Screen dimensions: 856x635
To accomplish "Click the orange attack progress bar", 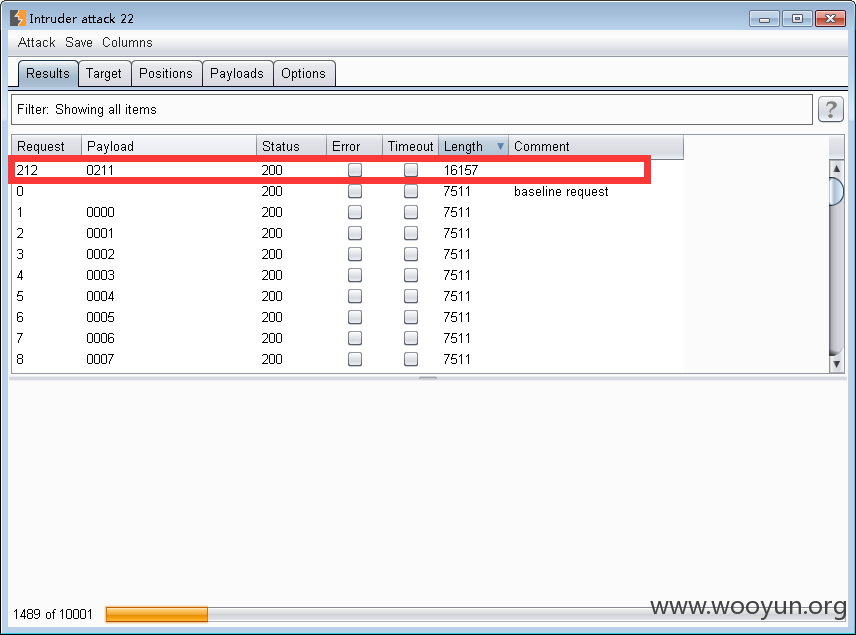I will click(157, 614).
